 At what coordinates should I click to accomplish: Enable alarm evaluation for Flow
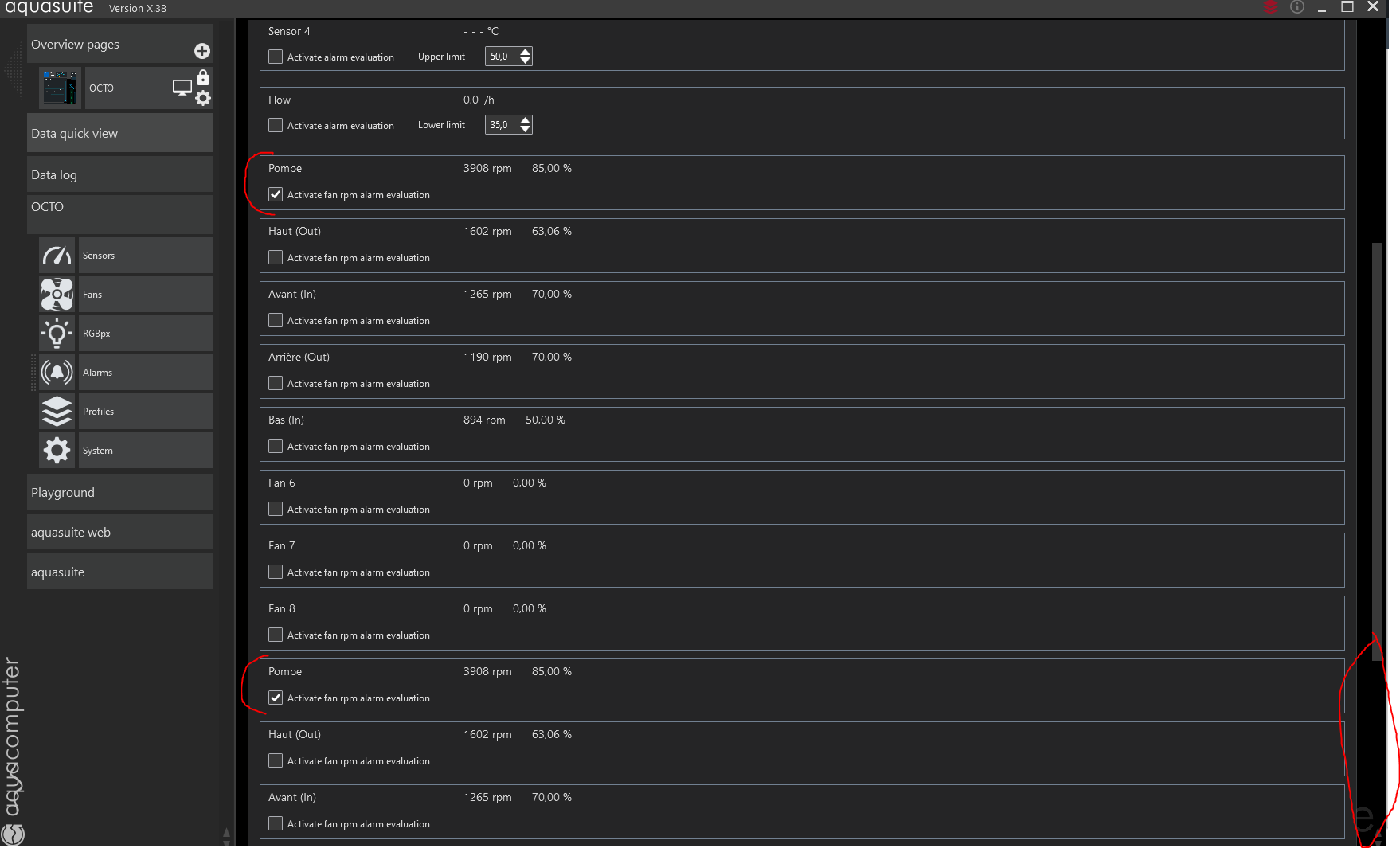click(x=276, y=126)
